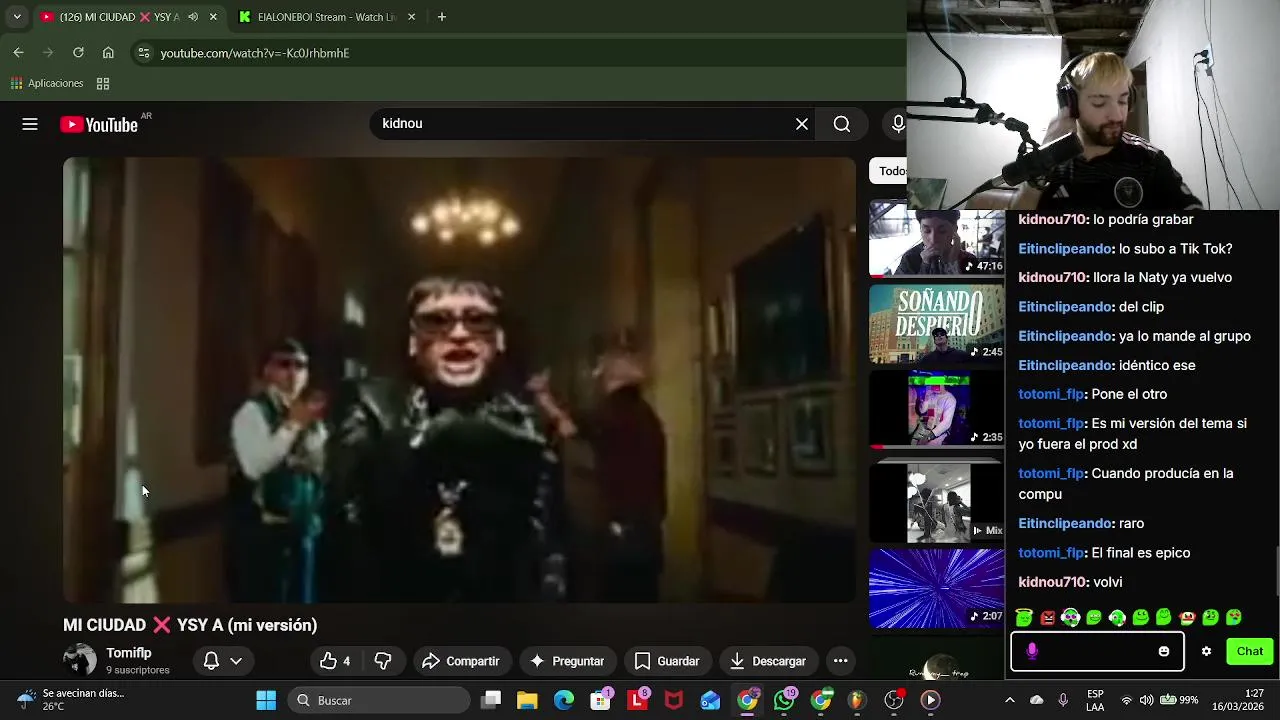Open McAfee icon on the taskbar
This screenshot has width=1280, height=720.
point(674,700)
